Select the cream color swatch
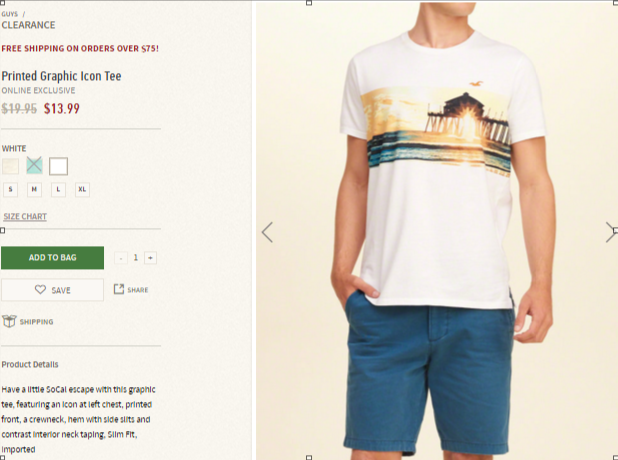 coord(10,166)
